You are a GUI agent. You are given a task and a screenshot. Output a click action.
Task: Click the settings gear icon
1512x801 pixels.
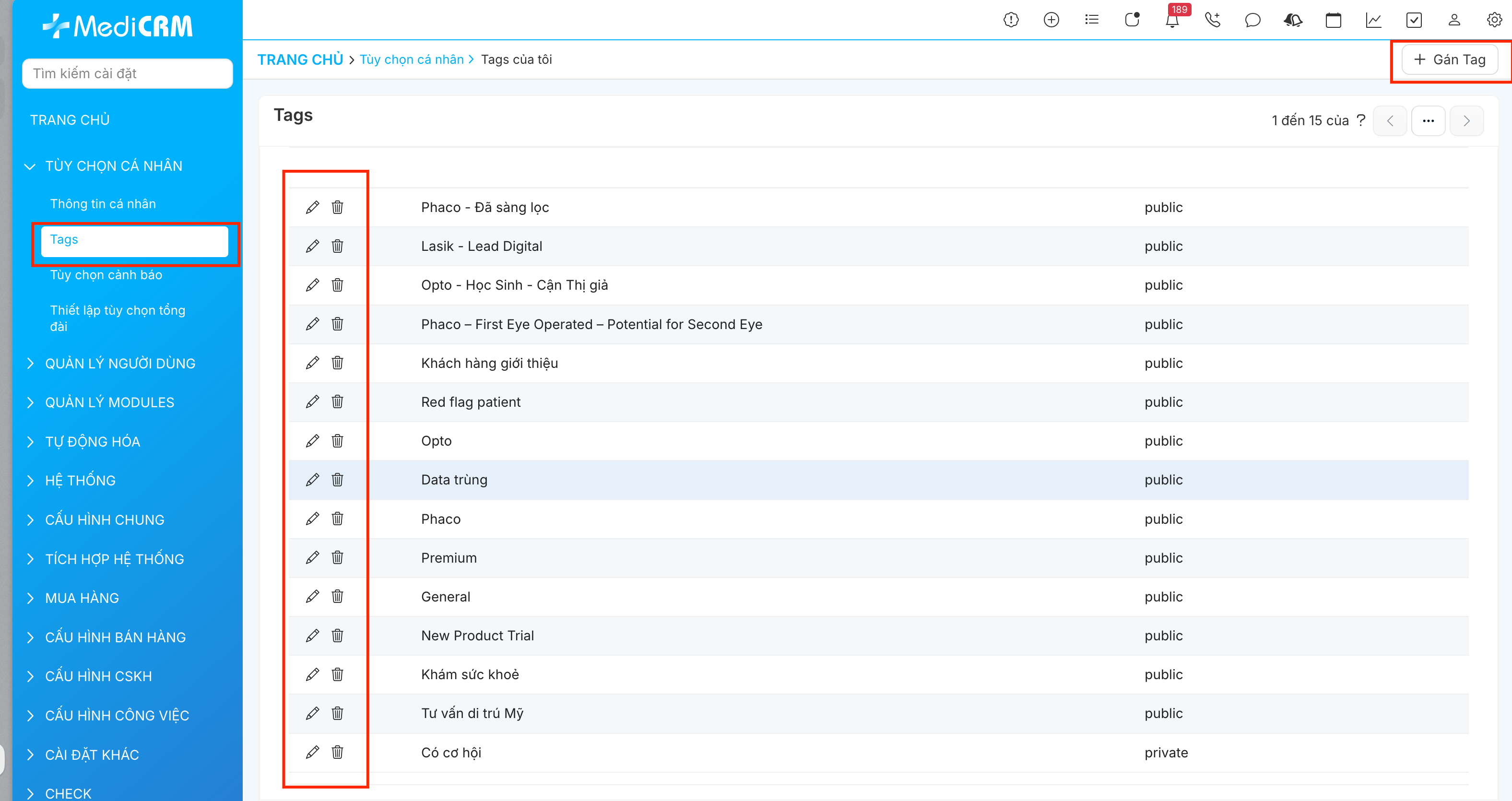1494,21
